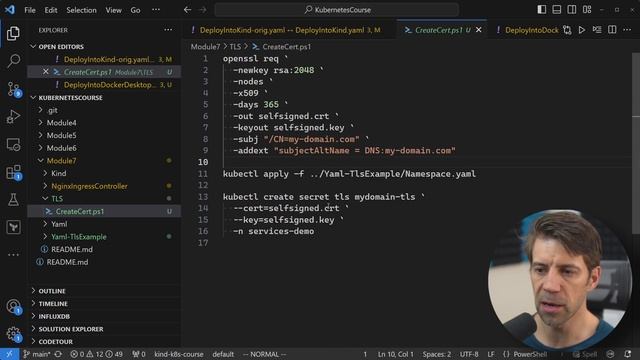Change language mode PowerShell in status bar

click(x=530, y=354)
